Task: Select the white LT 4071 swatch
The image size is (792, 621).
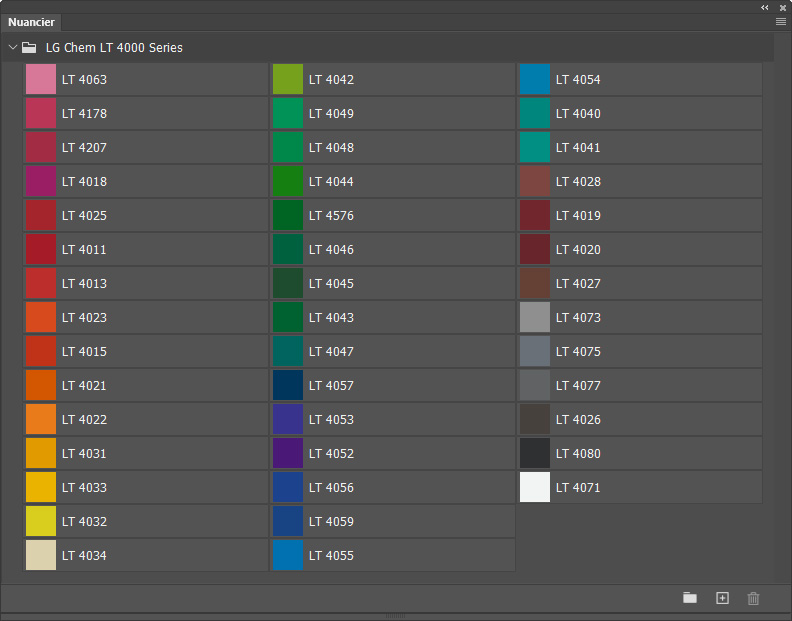Action: [535, 487]
